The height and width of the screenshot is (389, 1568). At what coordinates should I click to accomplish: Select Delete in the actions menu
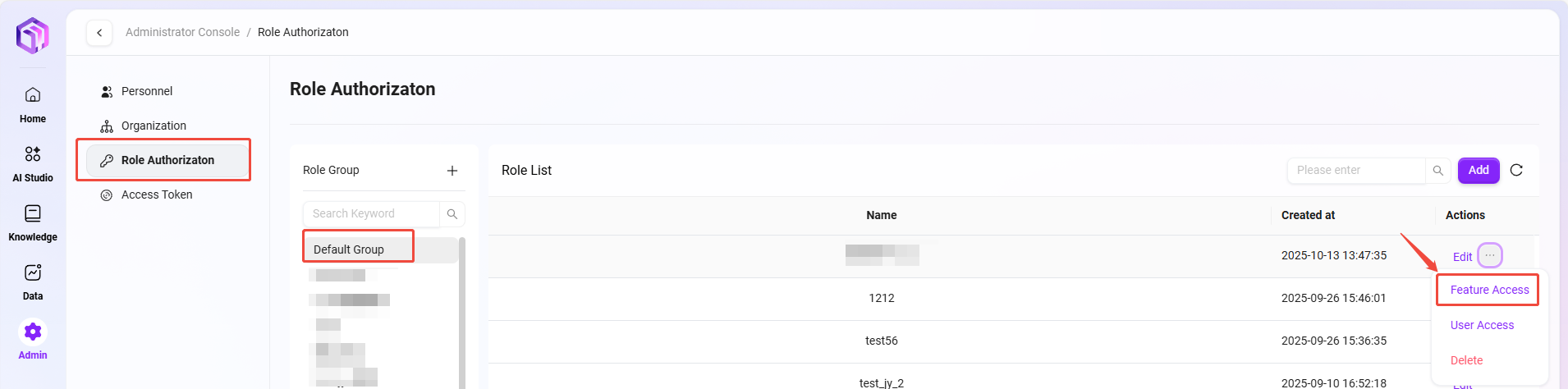pos(1466,360)
